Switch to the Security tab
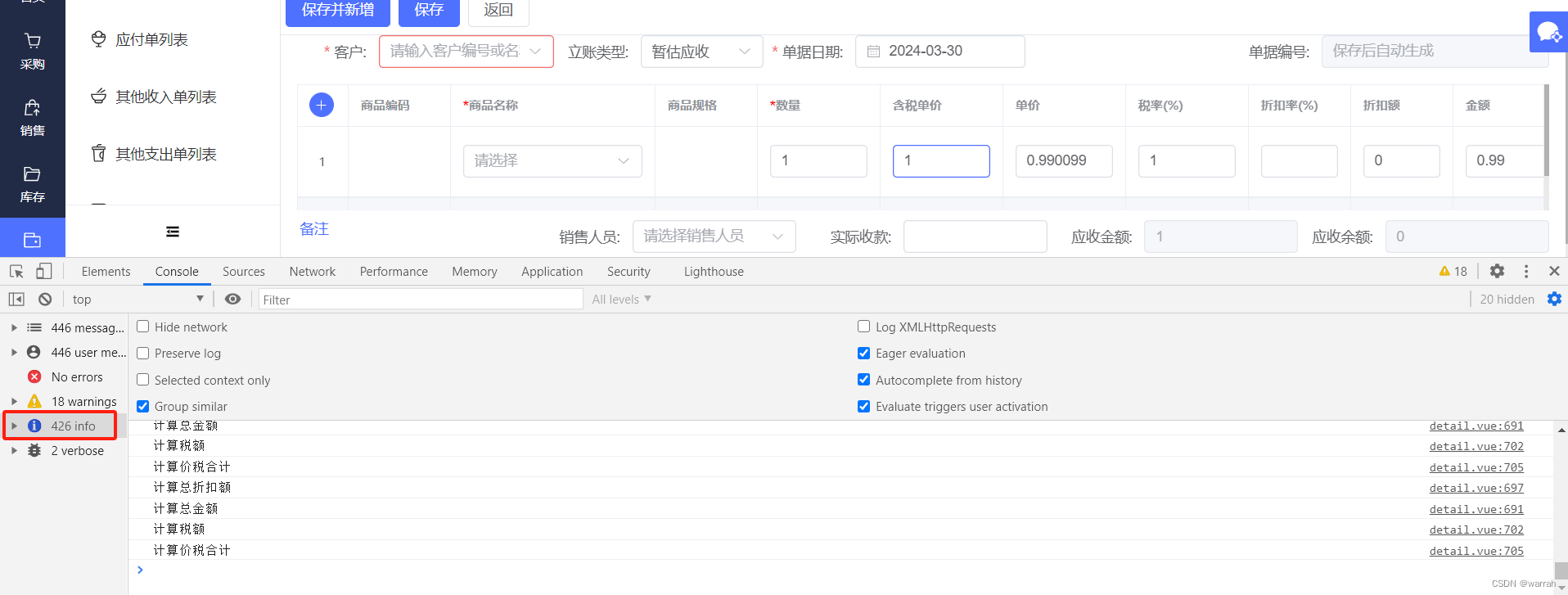This screenshot has height=595, width=1568. pos(629,271)
